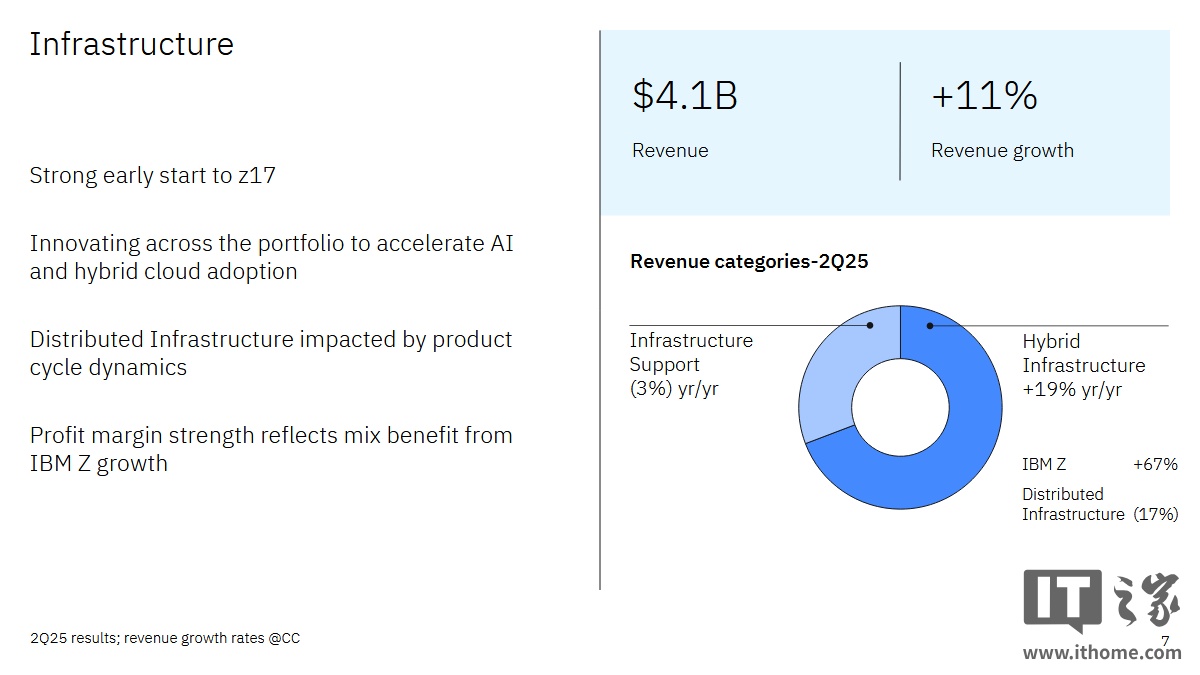The image size is (1200, 675).
Task: Click the Infrastructure Support (3%) yr/yr label
Action: 691,365
